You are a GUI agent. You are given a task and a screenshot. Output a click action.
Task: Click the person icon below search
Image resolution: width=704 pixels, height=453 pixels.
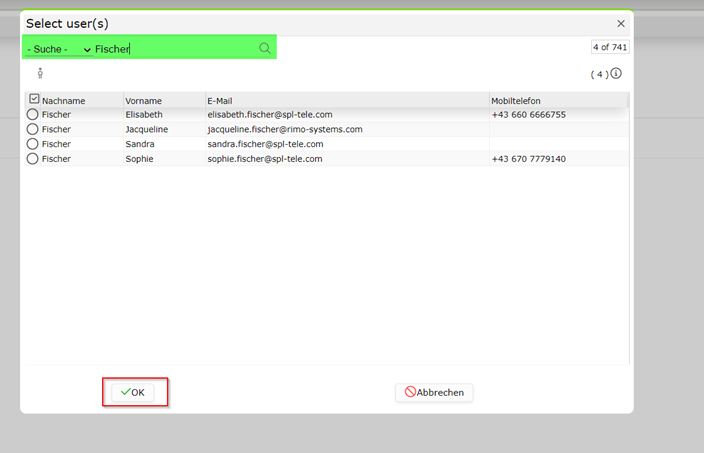[40, 73]
